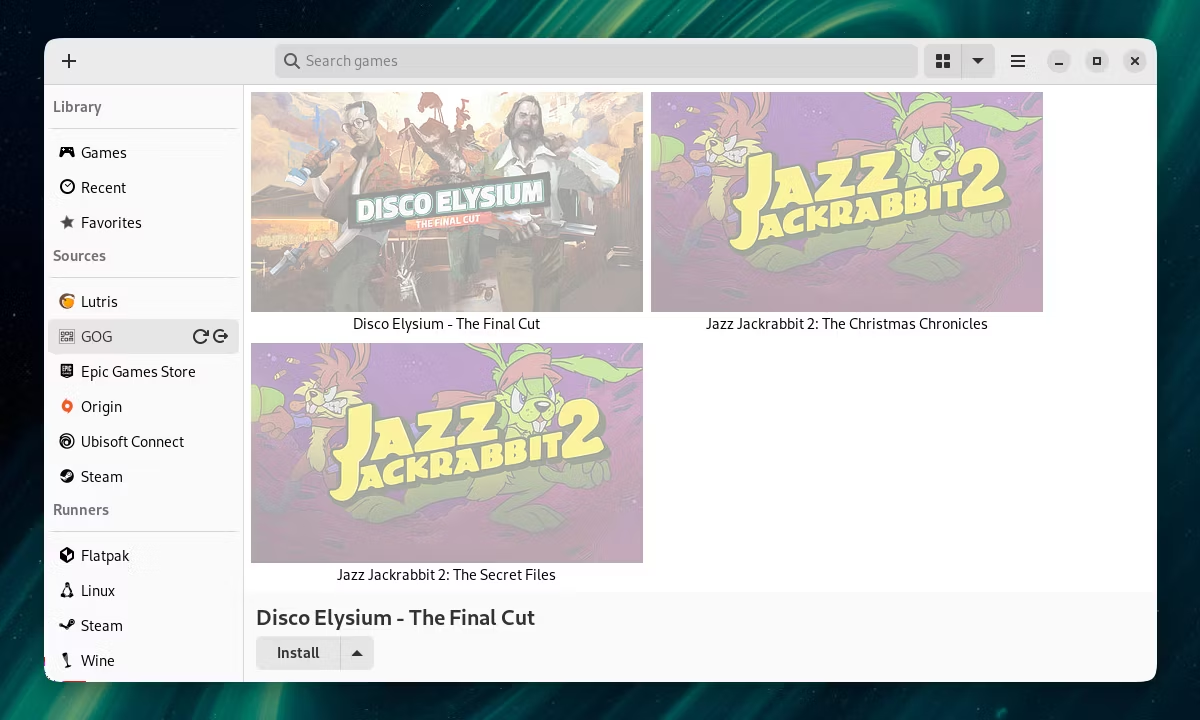The image size is (1200, 720).
Task: Click the Disco Elysium - The Final Cut caption
Action: (447, 324)
